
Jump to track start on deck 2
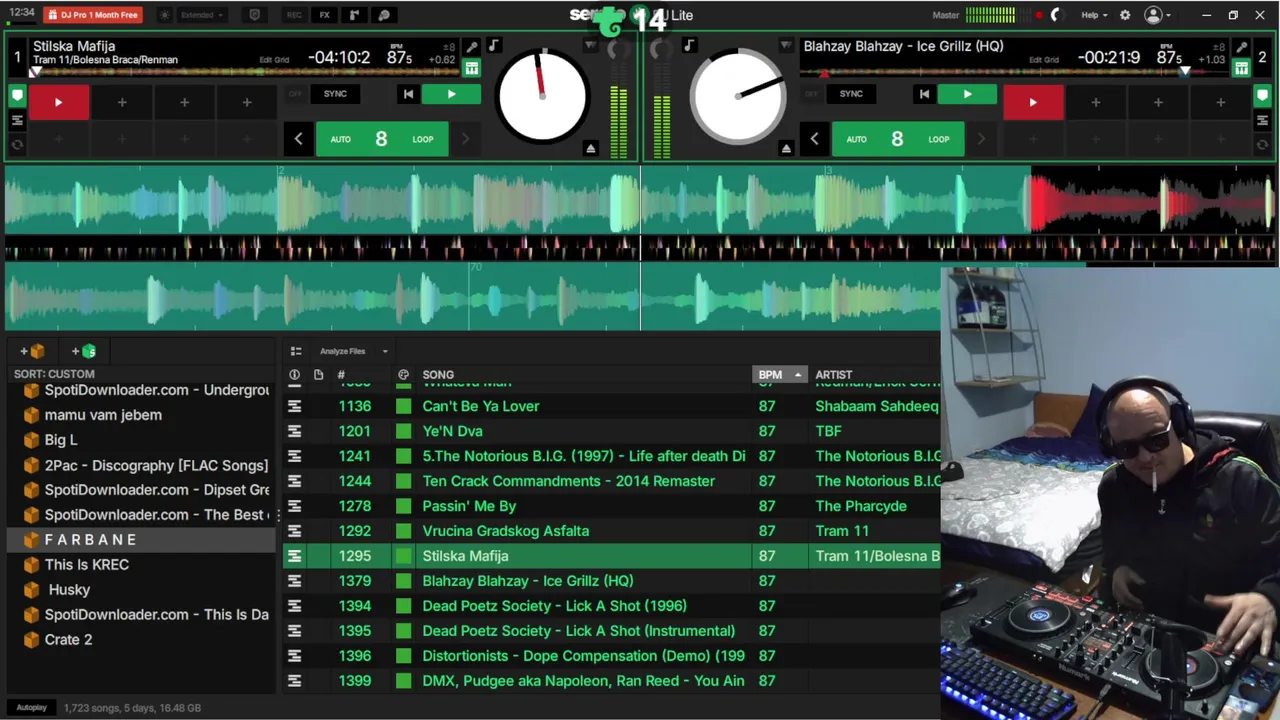pyautogui.click(x=924, y=94)
